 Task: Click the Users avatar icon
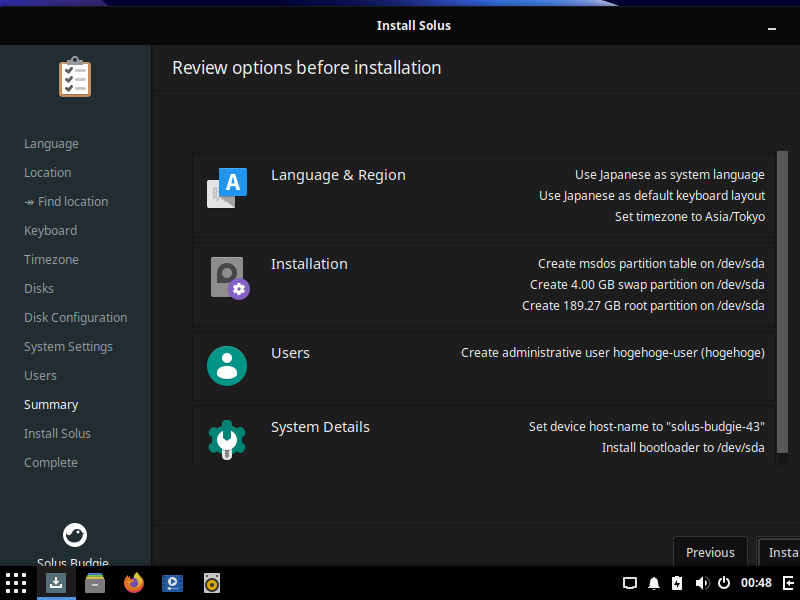227,366
